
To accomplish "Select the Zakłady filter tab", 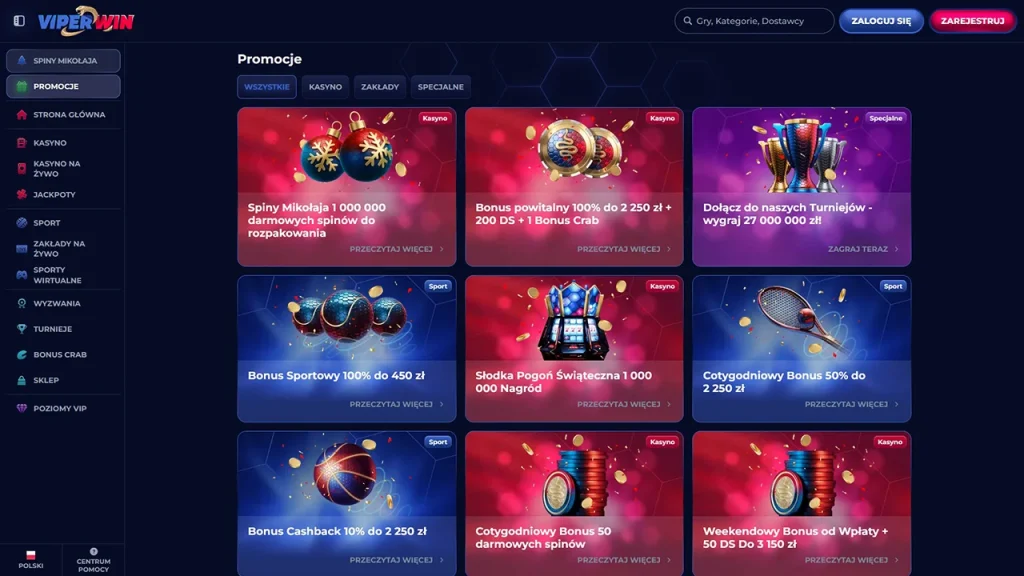I will coord(379,87).
